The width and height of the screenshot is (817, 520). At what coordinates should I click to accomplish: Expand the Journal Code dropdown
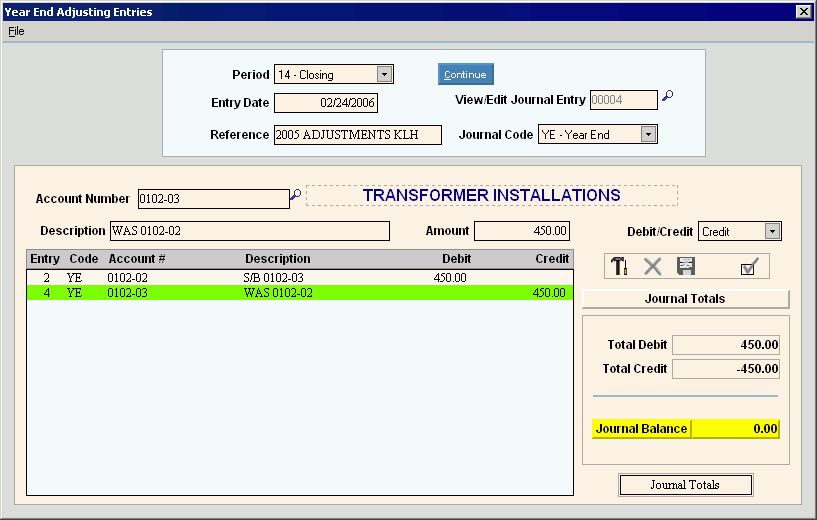[648, 134]
